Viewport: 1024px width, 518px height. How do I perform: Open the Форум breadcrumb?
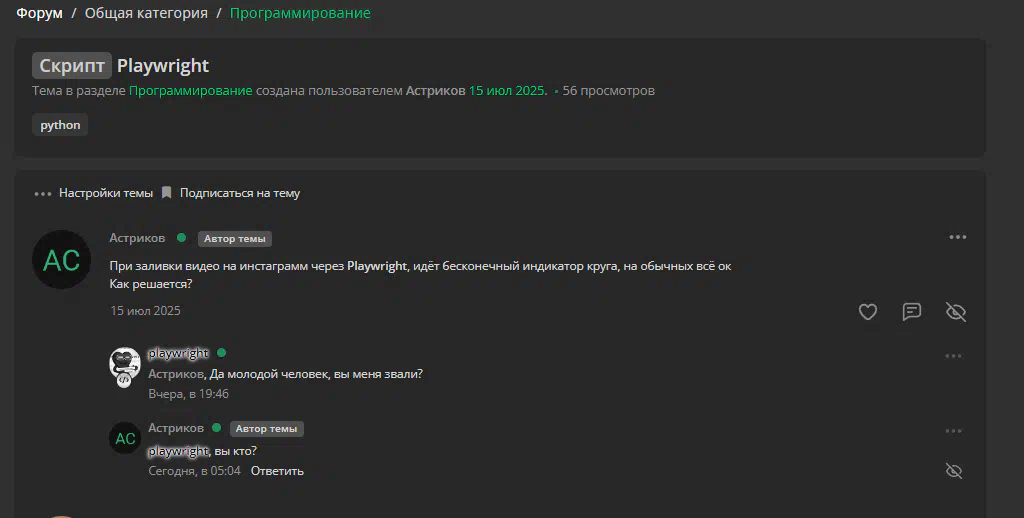point(39,13)
